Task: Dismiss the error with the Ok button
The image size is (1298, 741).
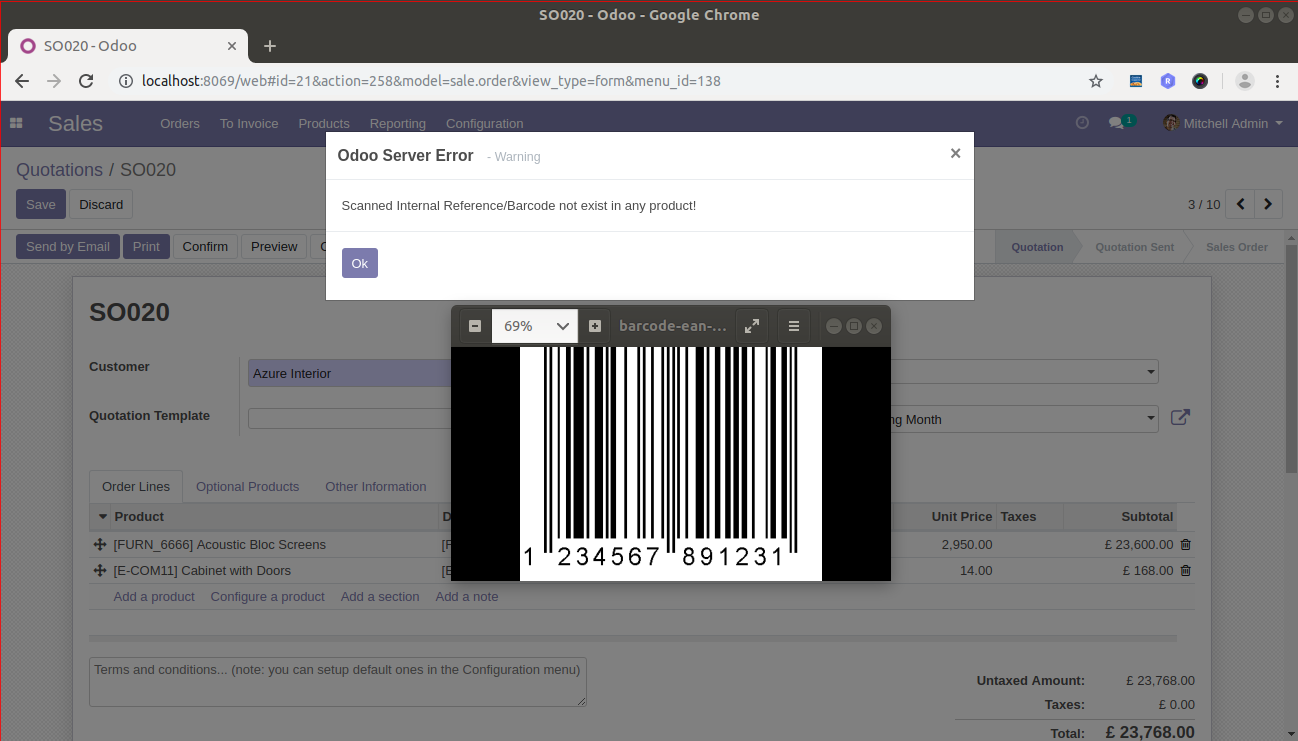Action: click(360, 263)
